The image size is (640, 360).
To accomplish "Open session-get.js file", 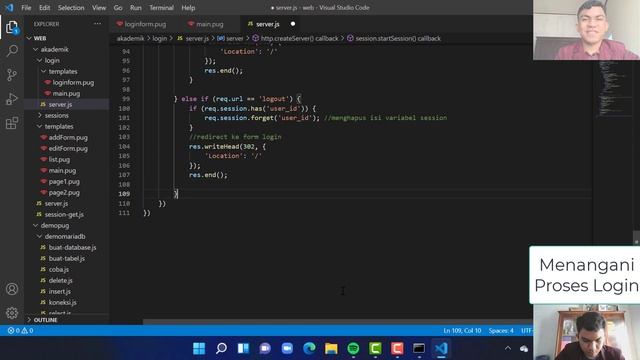I will pyautogui.click(x=64, y=214).
